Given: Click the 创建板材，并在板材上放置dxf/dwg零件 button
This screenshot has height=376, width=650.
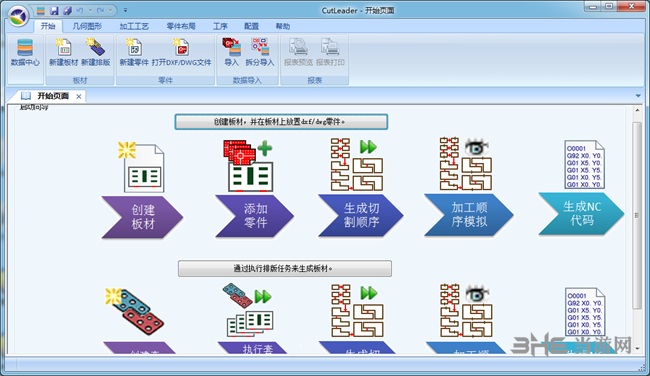Looking at the screenshot, I should click(x=281, y=122).
